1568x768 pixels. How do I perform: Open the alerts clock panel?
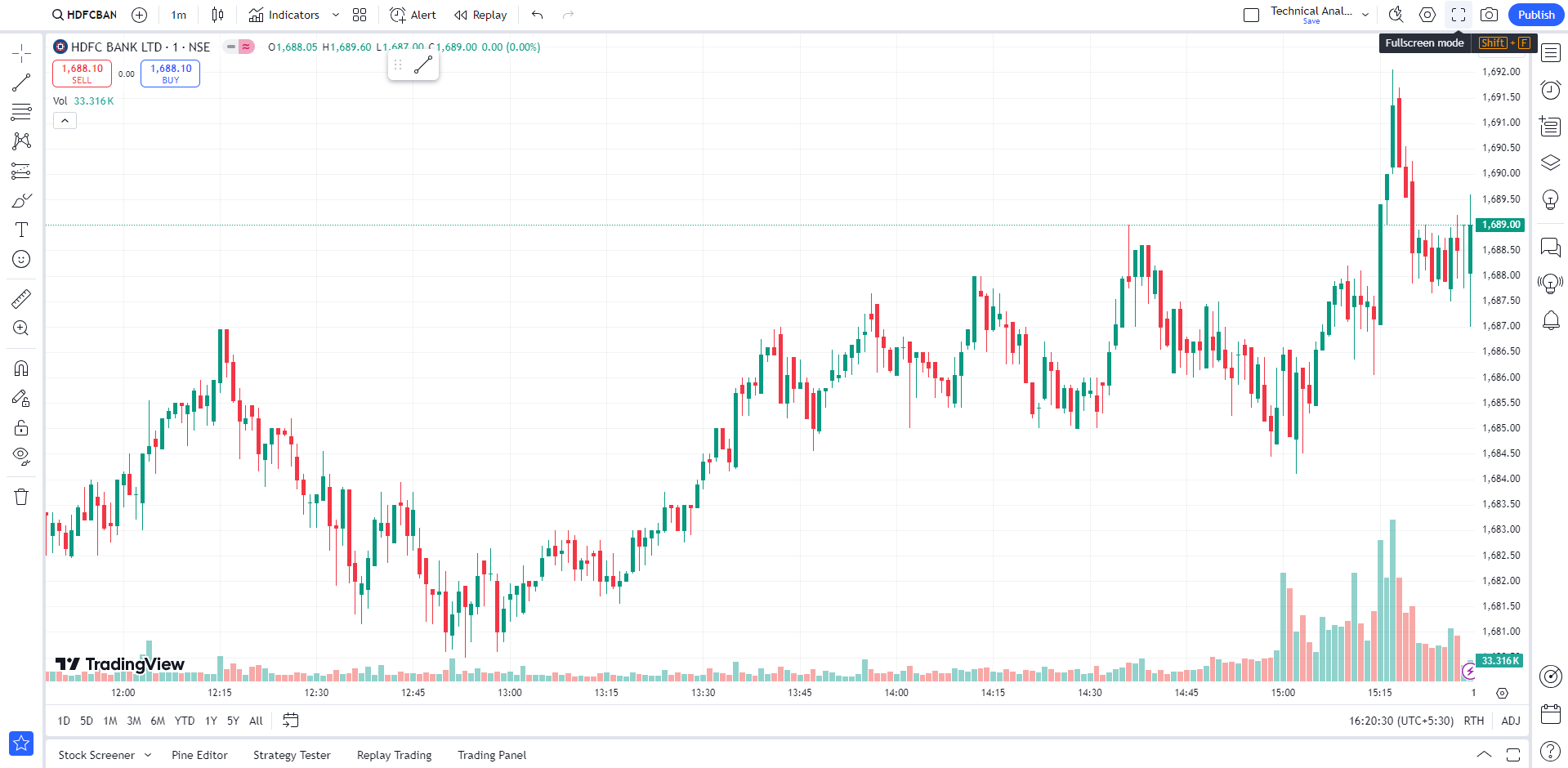[1550, 90]
